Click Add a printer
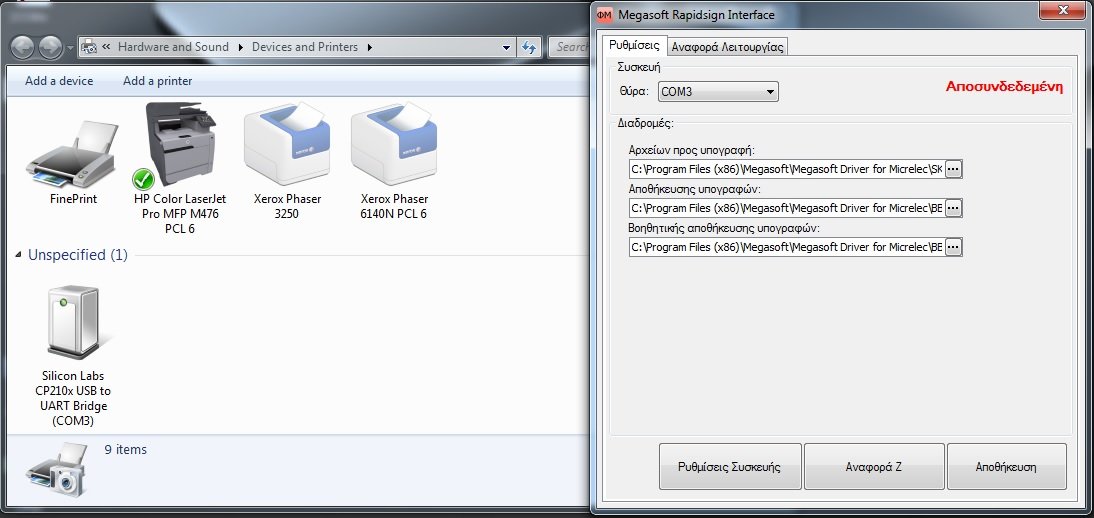 coord(158,81)
